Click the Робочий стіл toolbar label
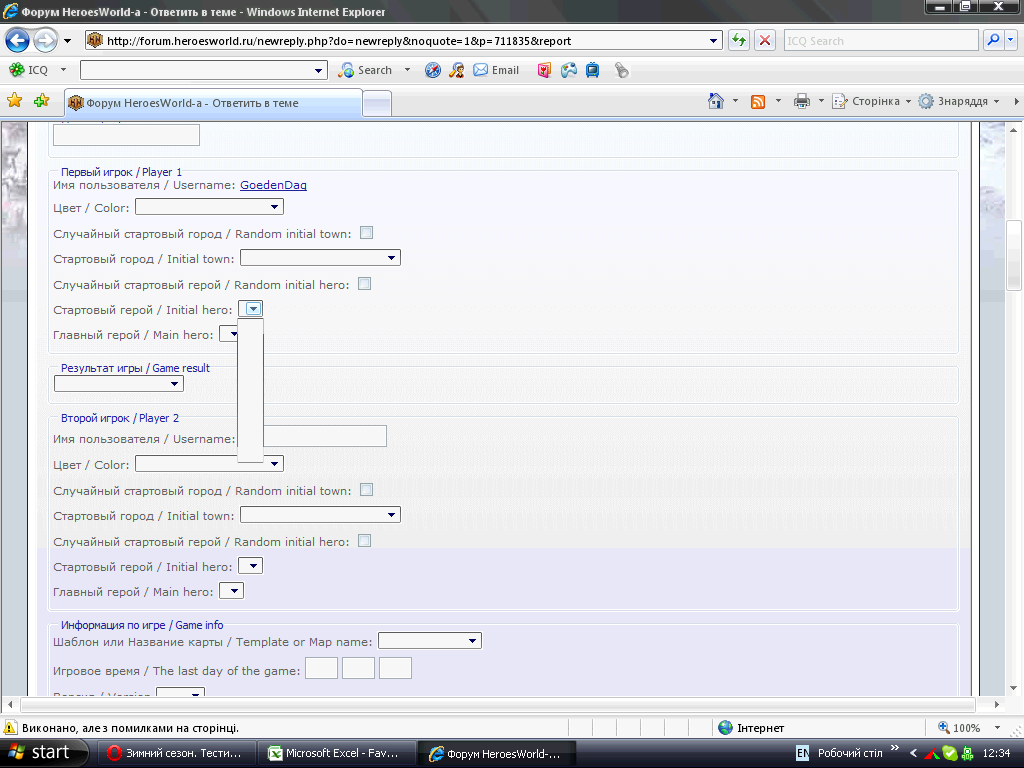This screenshot has width=1024, height=768. pyautogui.click(x=850, y=753)
